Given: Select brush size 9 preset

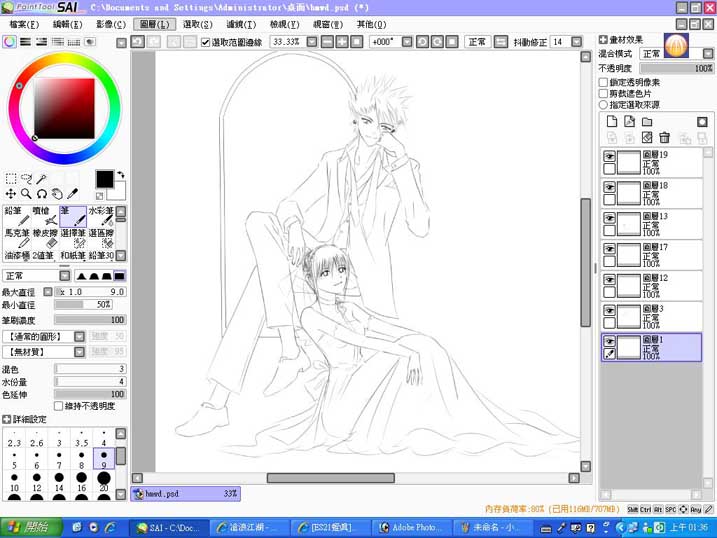Looking at the screenshot, I should pos(104,458).
